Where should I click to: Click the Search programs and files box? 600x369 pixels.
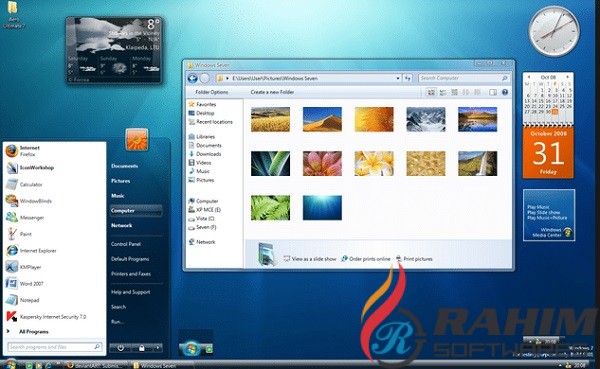click(x=55, y=347)
